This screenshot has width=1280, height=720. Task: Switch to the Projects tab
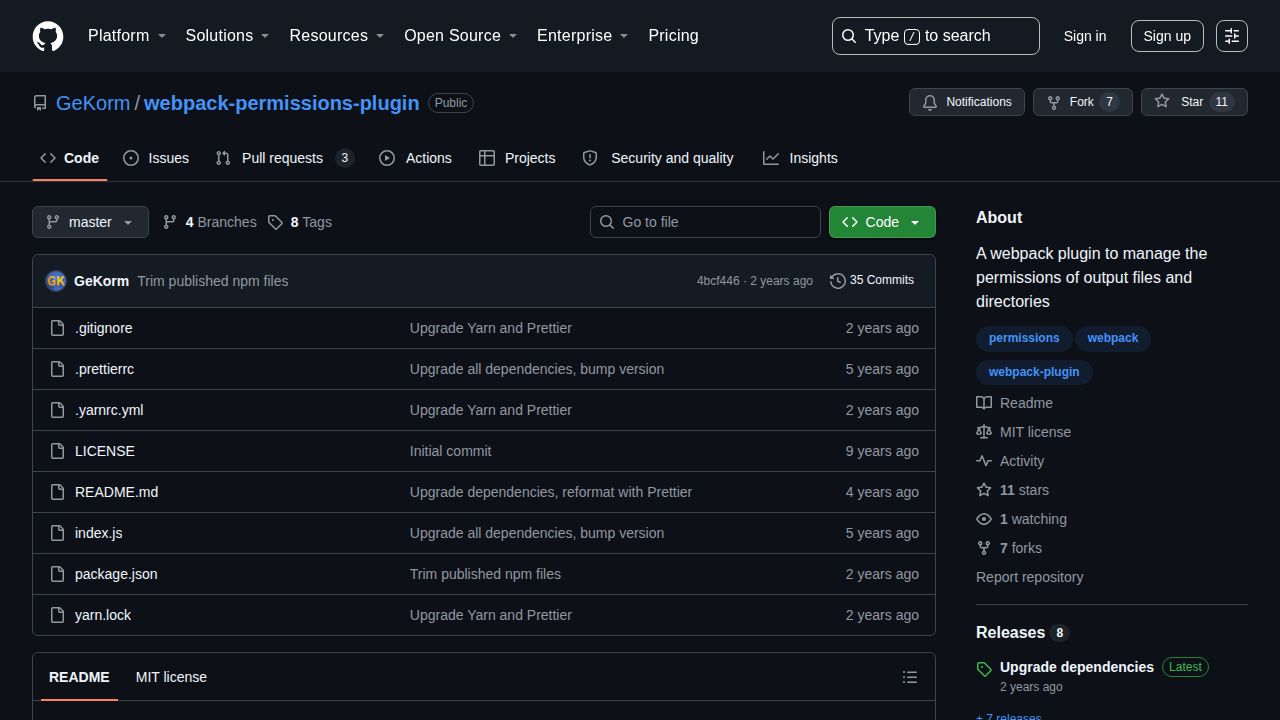pyautogui.click(x=517, y=158)
